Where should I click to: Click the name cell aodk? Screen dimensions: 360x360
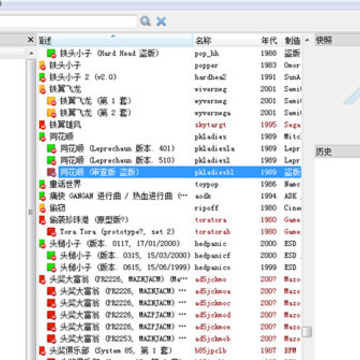[x=203, y=196]
